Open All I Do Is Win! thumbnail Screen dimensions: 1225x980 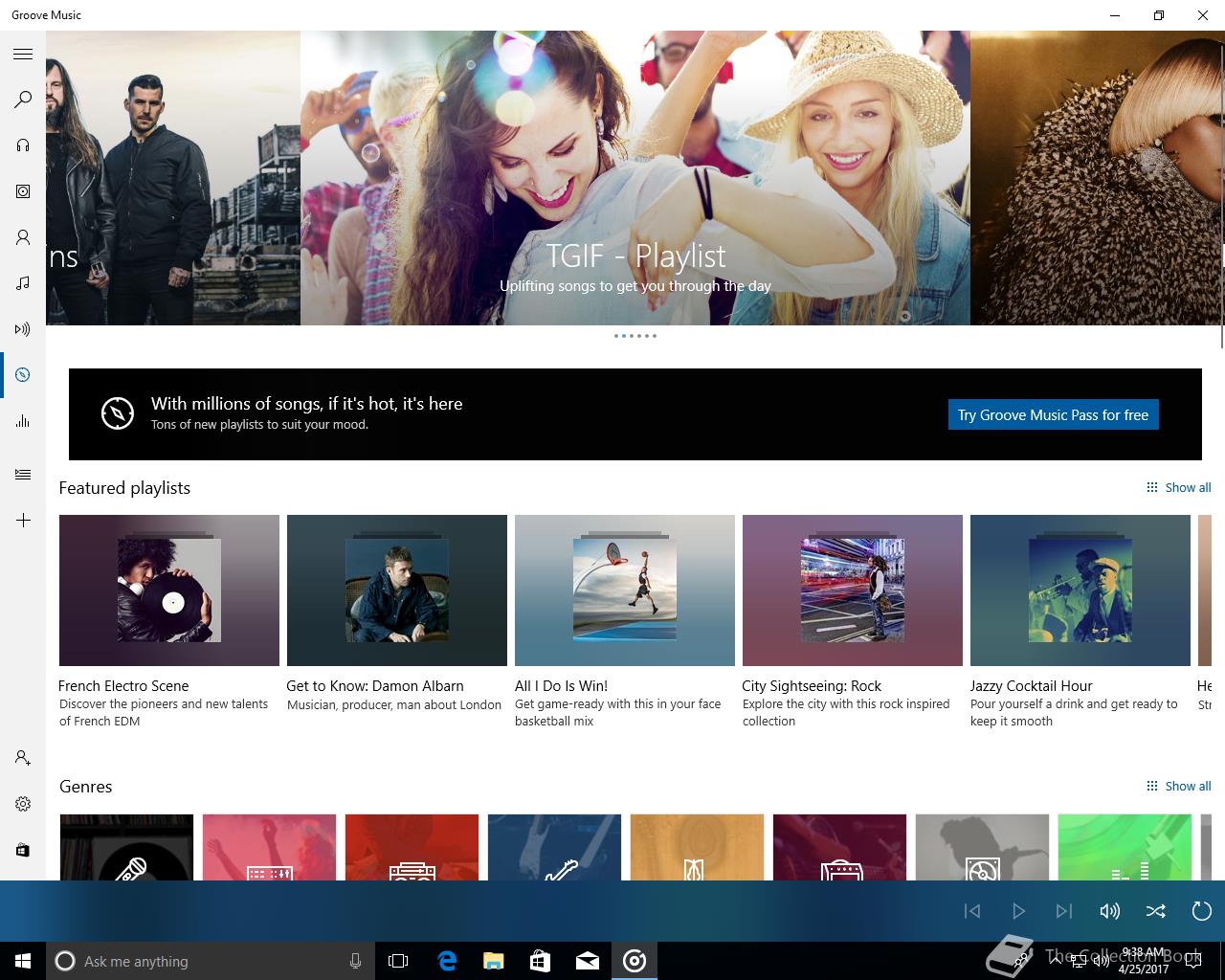point(625,590)
